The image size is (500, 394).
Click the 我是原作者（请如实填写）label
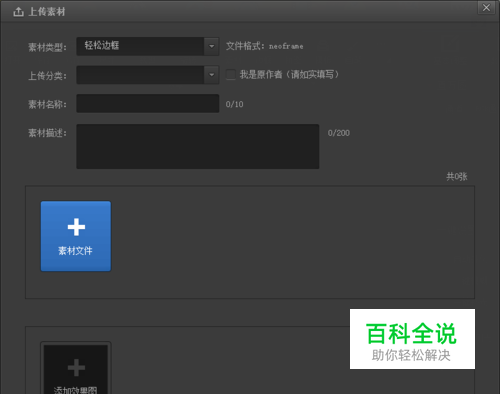pos(289,74)
